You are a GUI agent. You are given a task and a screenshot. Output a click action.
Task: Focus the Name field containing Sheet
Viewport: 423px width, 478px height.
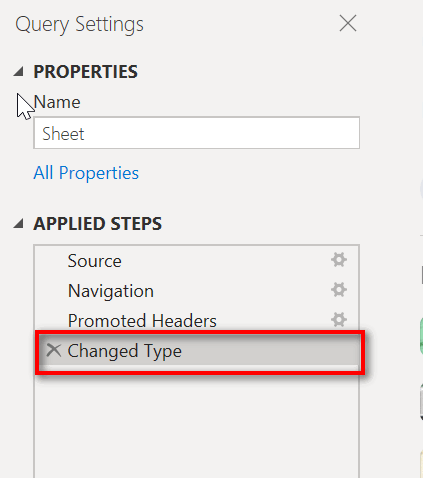point(196,133)
